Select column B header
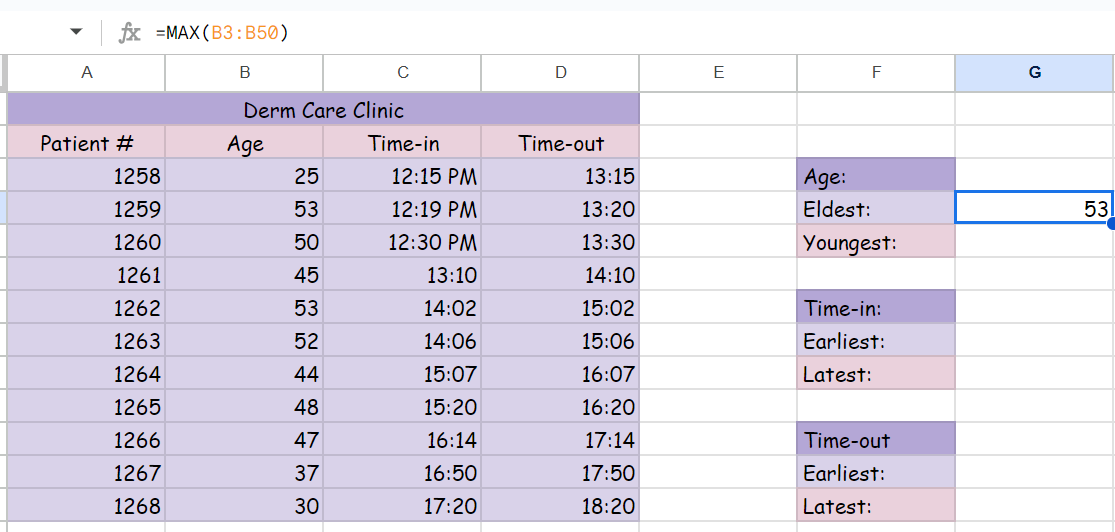The height and width of the screenshot is (532, 1115). pos(245,72)
